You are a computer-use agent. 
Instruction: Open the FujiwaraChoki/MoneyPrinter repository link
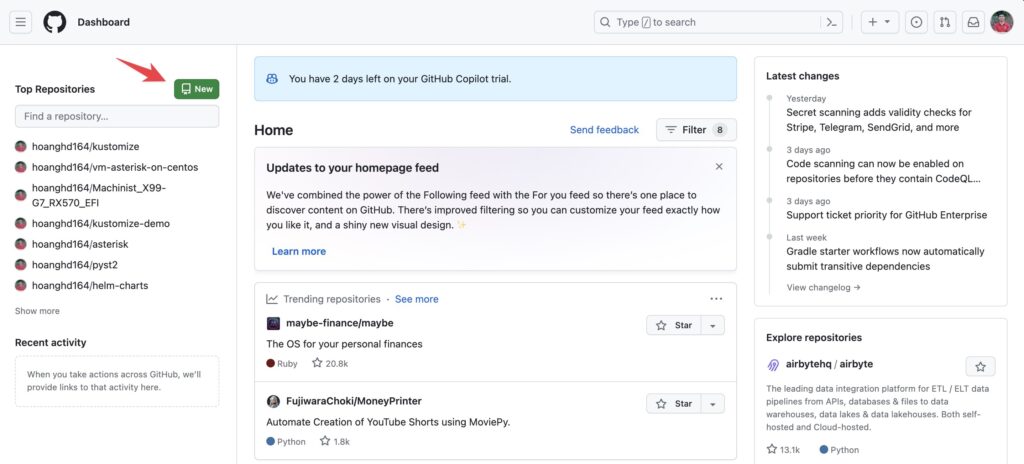click(x=354, y=401)
